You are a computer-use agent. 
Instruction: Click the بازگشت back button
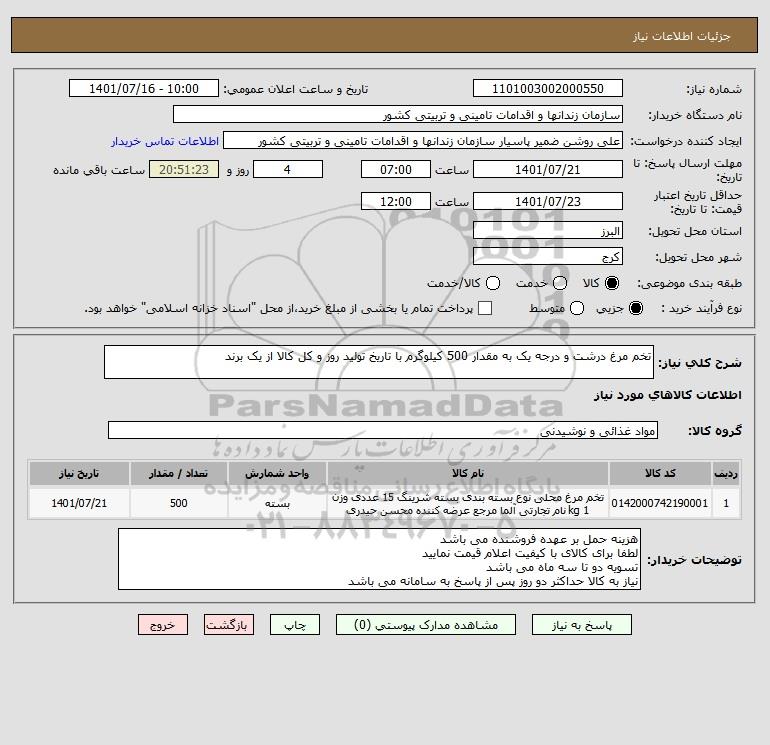pos(229,625)
